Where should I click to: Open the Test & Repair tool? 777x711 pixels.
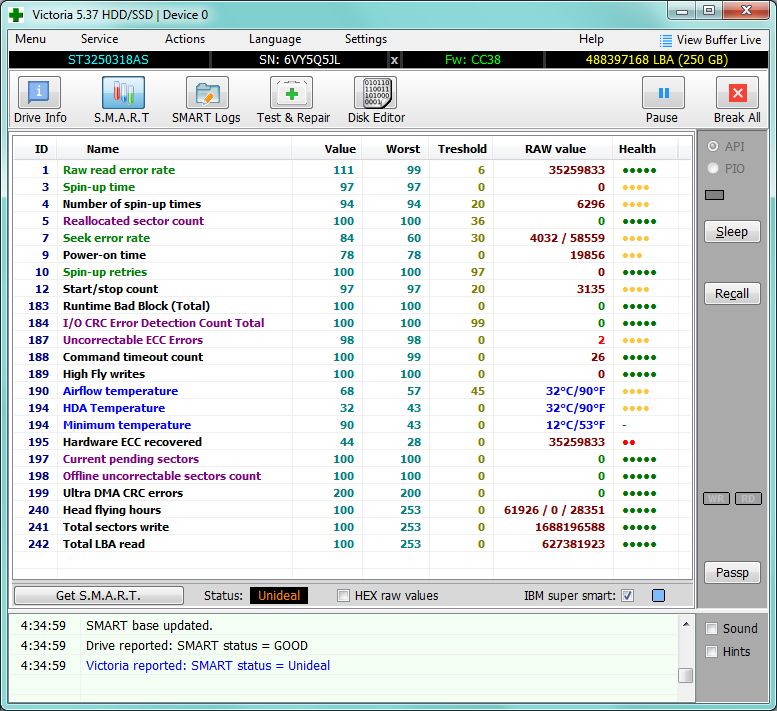click(x=291, y=93)
